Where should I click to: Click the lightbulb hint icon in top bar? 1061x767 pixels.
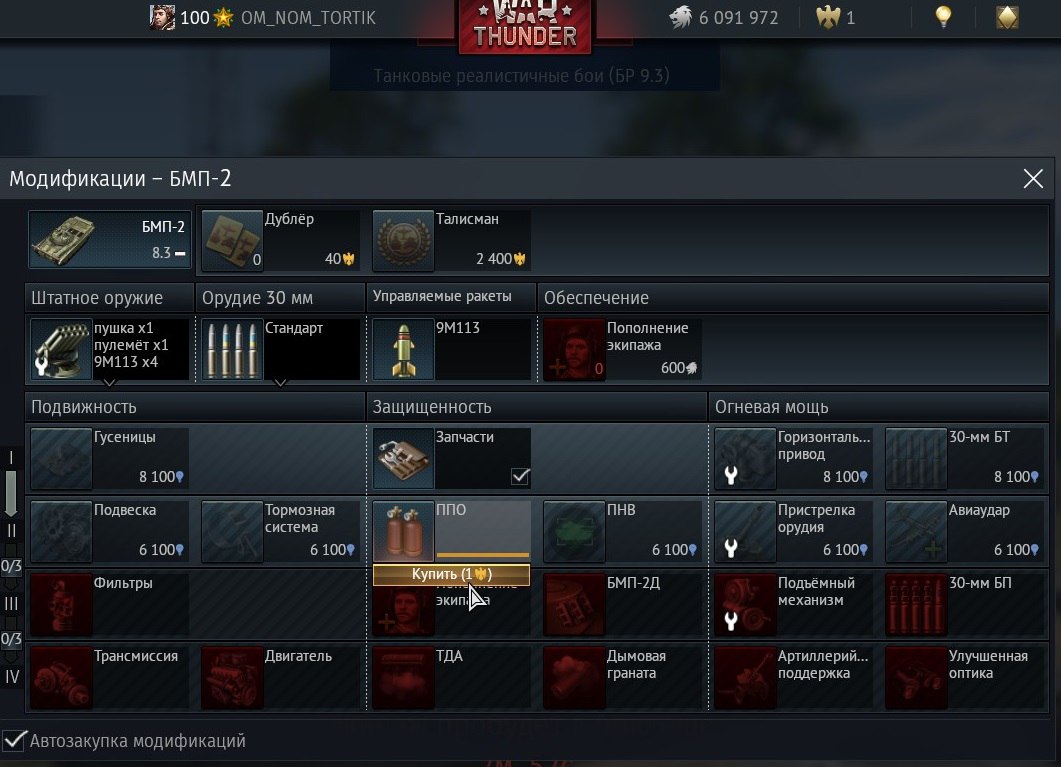point(943,16)
